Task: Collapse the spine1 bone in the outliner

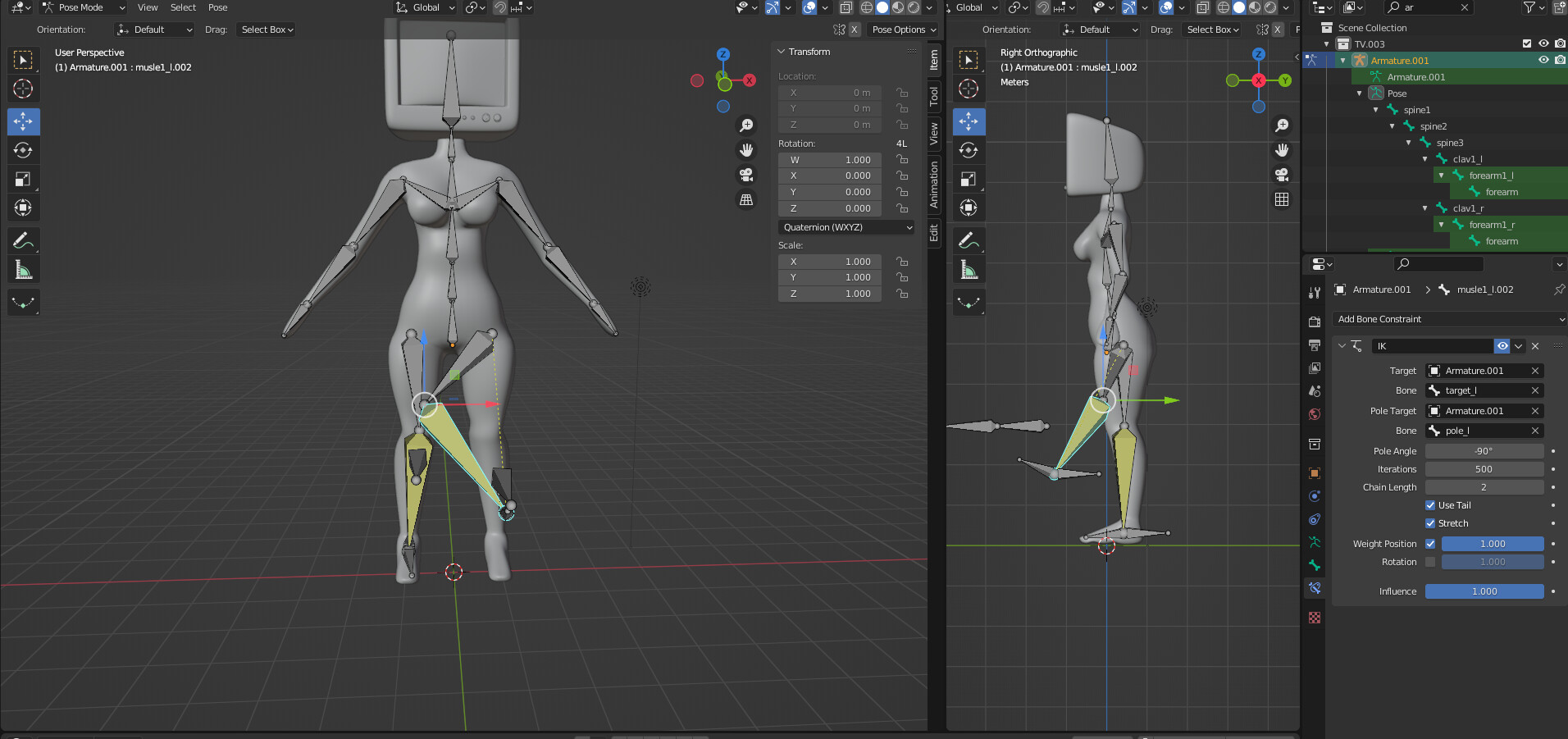Action: pyautogui.click(x=1376, y=109)
